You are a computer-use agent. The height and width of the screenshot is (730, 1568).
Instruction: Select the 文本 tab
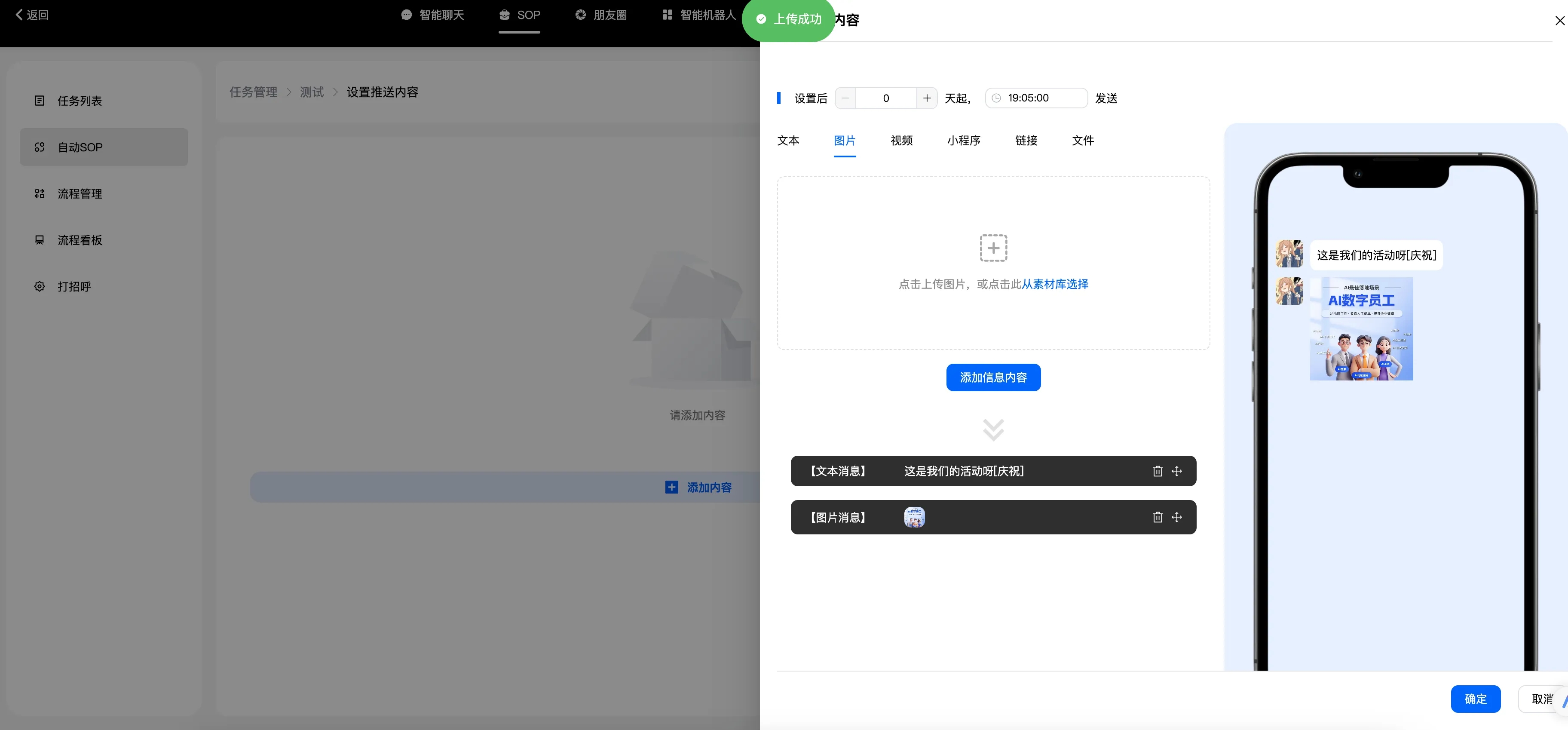[x=787, y=141]
